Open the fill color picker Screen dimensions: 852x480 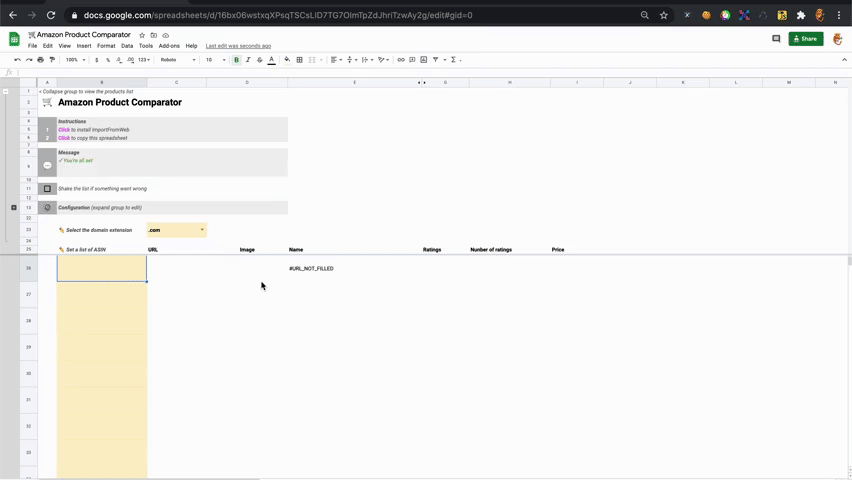(x=287, y=60)
